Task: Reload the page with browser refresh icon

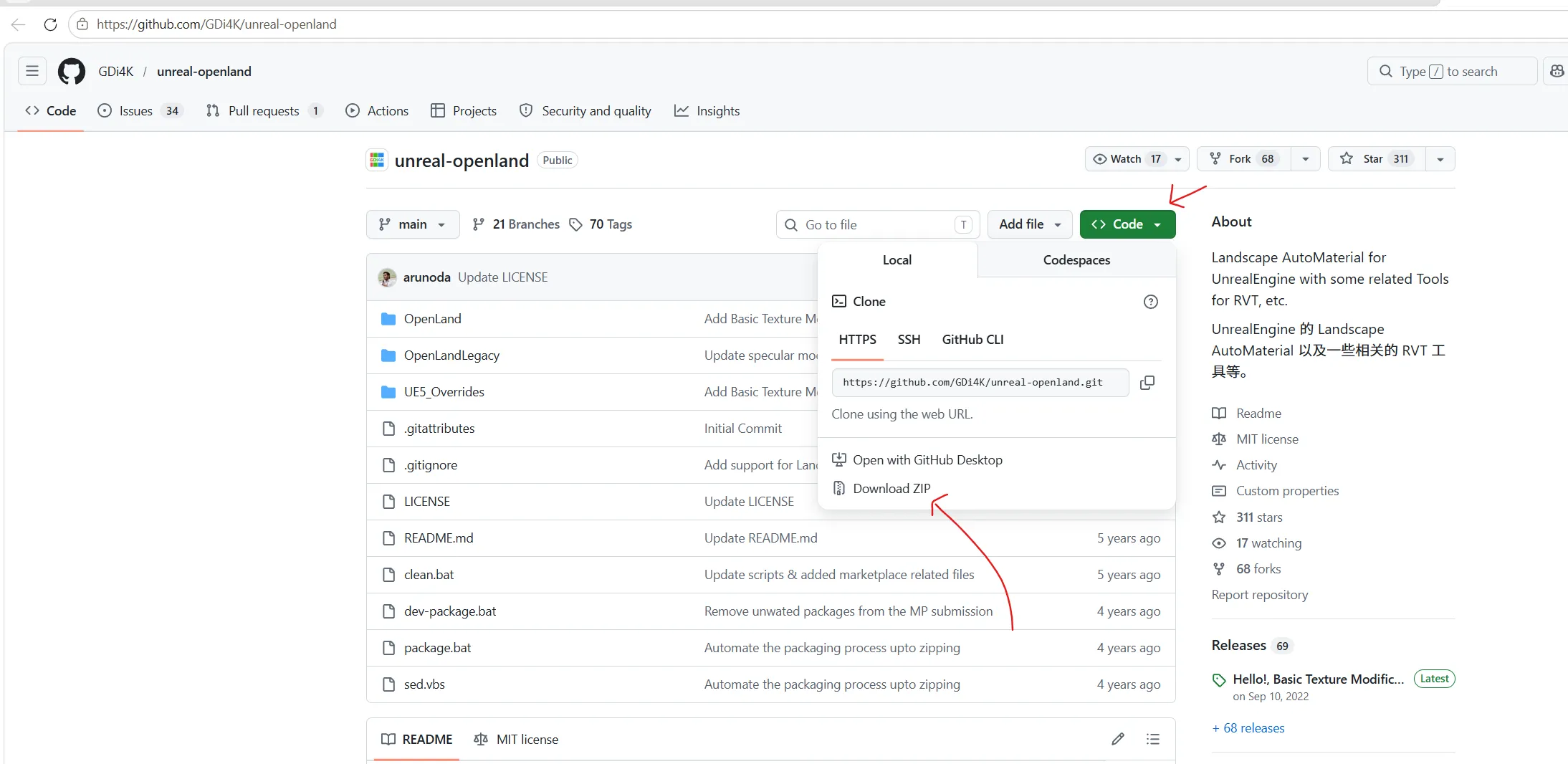Action: (x=50, y=24)
